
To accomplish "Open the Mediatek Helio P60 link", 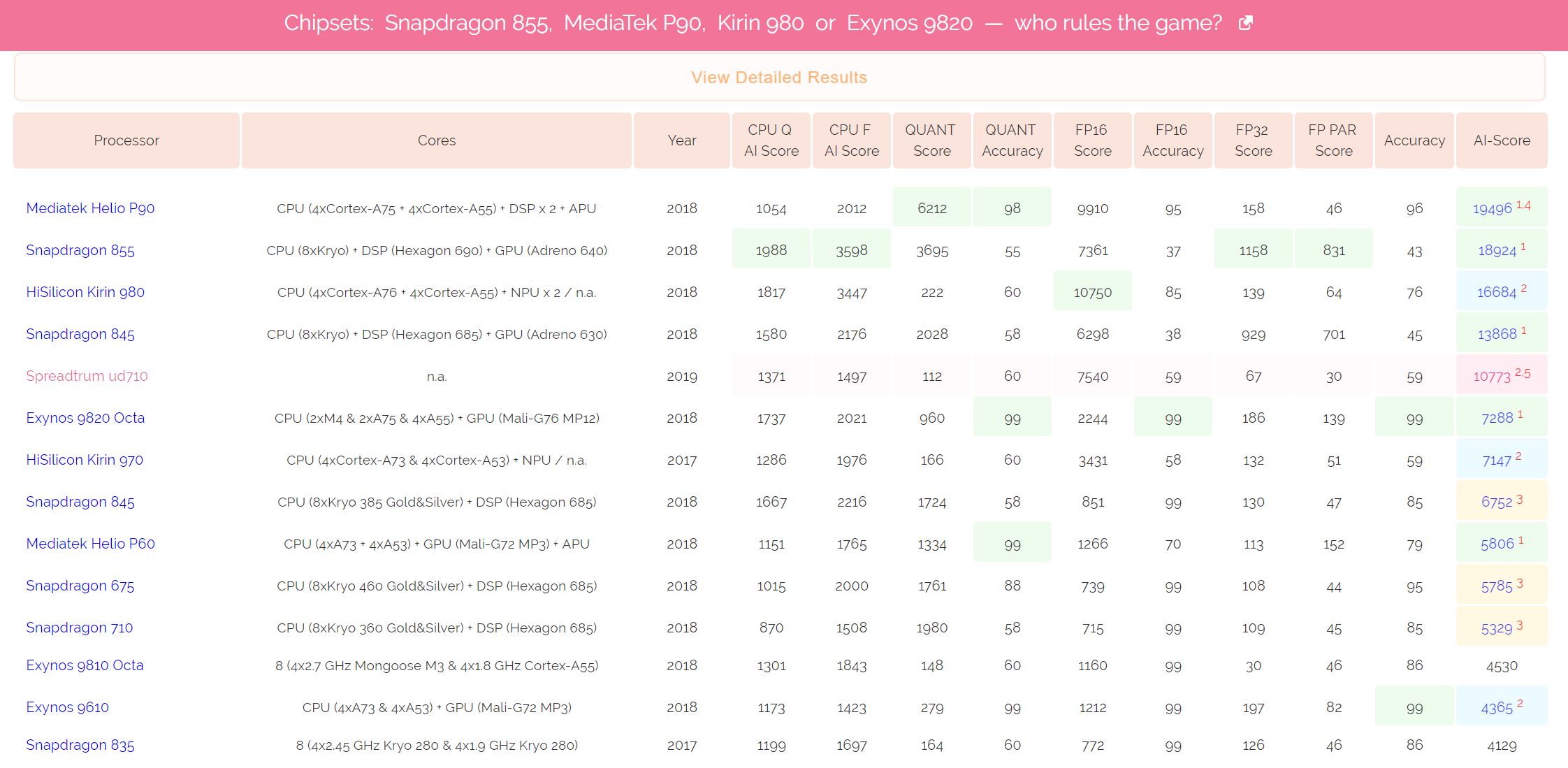I will click(x=90, y=544).
